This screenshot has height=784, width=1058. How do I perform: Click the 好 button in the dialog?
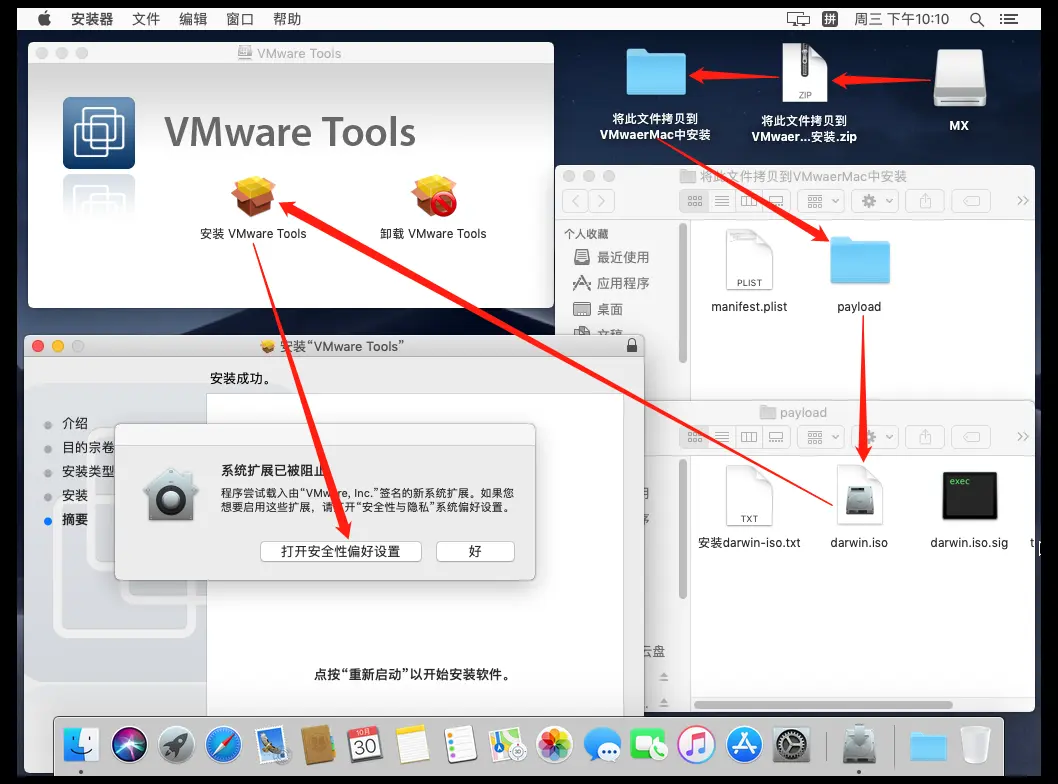coord(475,551)
